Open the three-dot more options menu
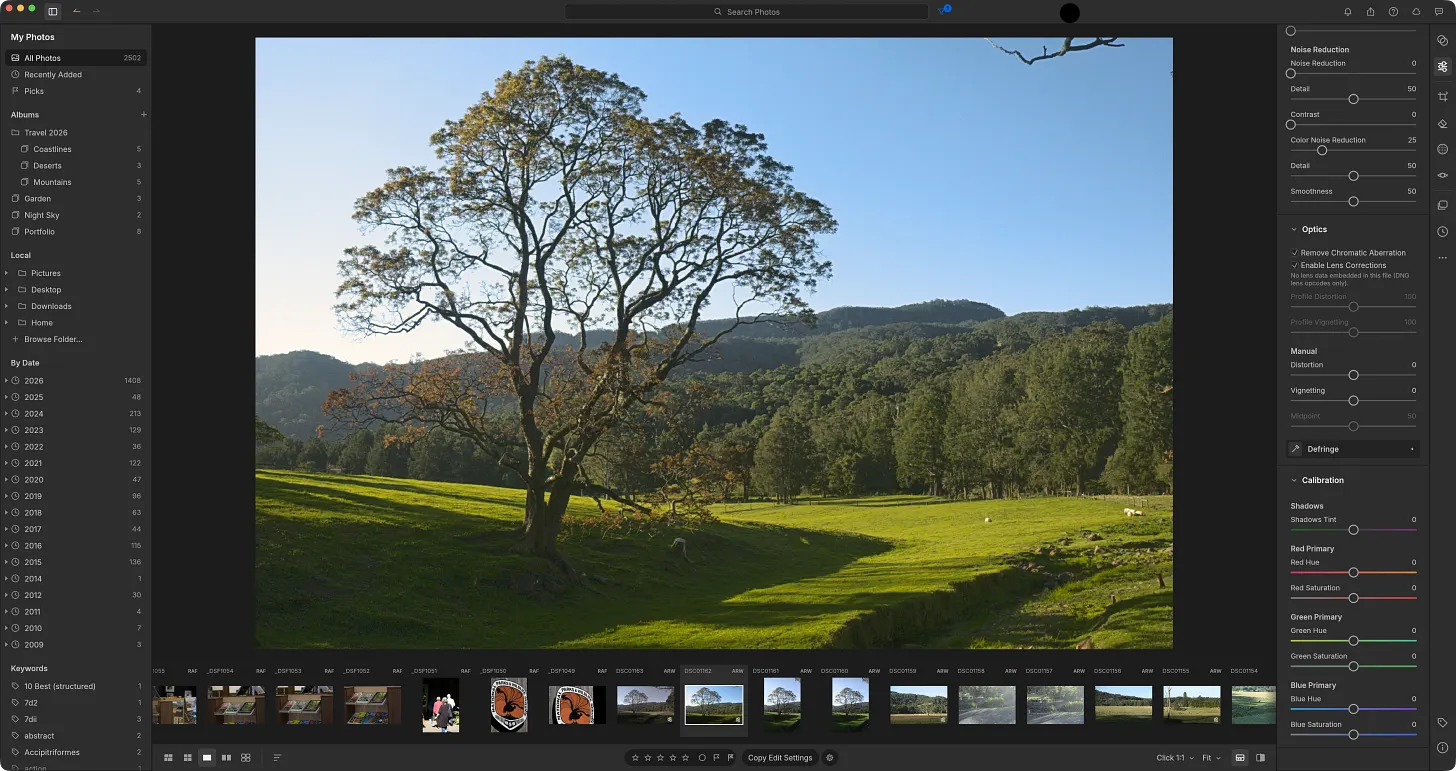This screenshot has height=771, width=1456. [1442, 258]
